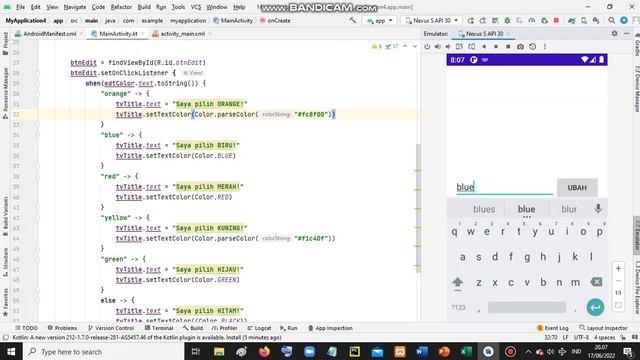Click the onCreate breadcrumb in navigation bar
This screenshot has width=640, height=360.
[275, 20]
